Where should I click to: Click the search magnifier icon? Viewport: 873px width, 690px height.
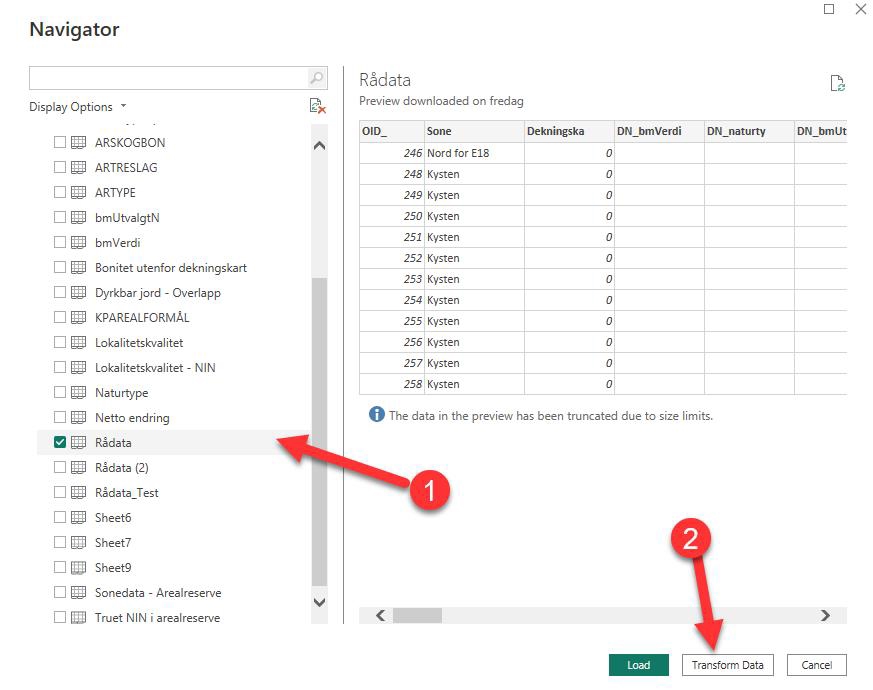pyautogui.click(x=316, y=78)
